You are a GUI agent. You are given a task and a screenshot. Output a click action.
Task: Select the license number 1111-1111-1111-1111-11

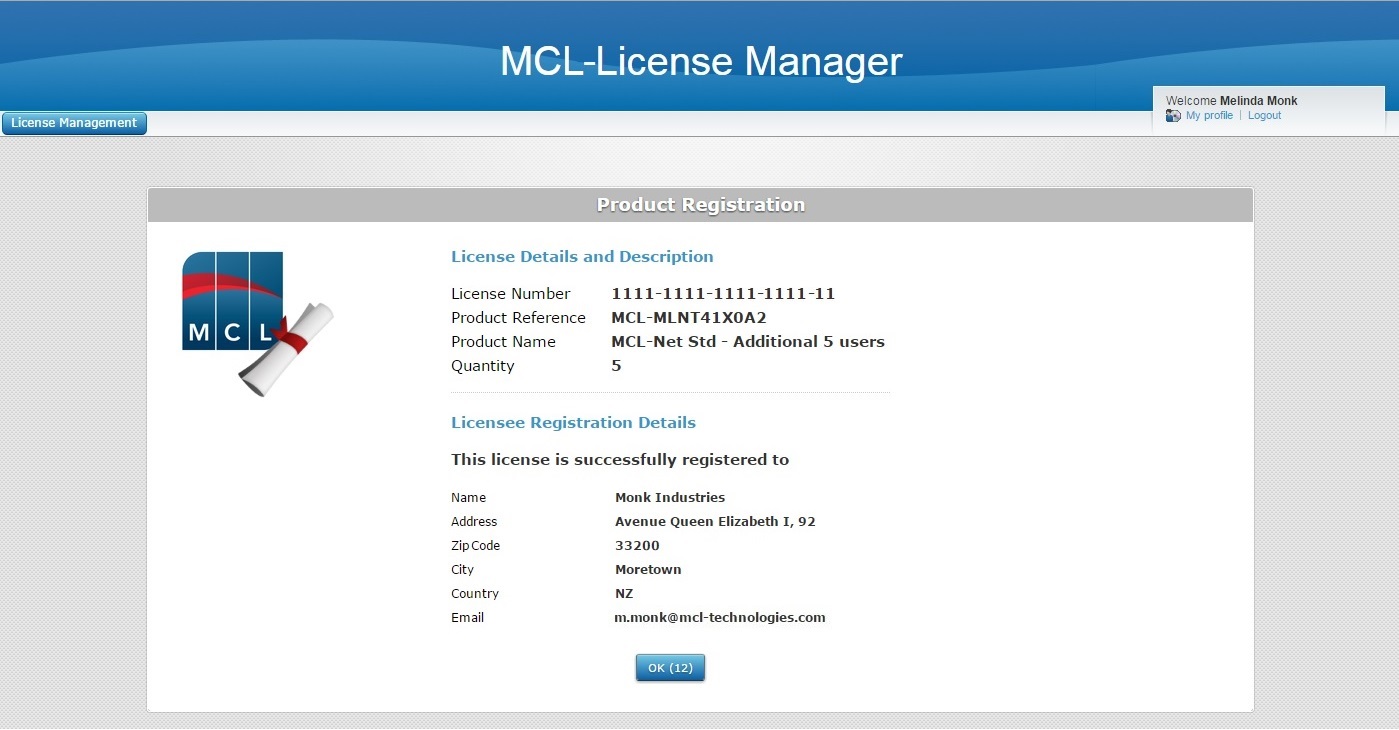coord(723,294)
